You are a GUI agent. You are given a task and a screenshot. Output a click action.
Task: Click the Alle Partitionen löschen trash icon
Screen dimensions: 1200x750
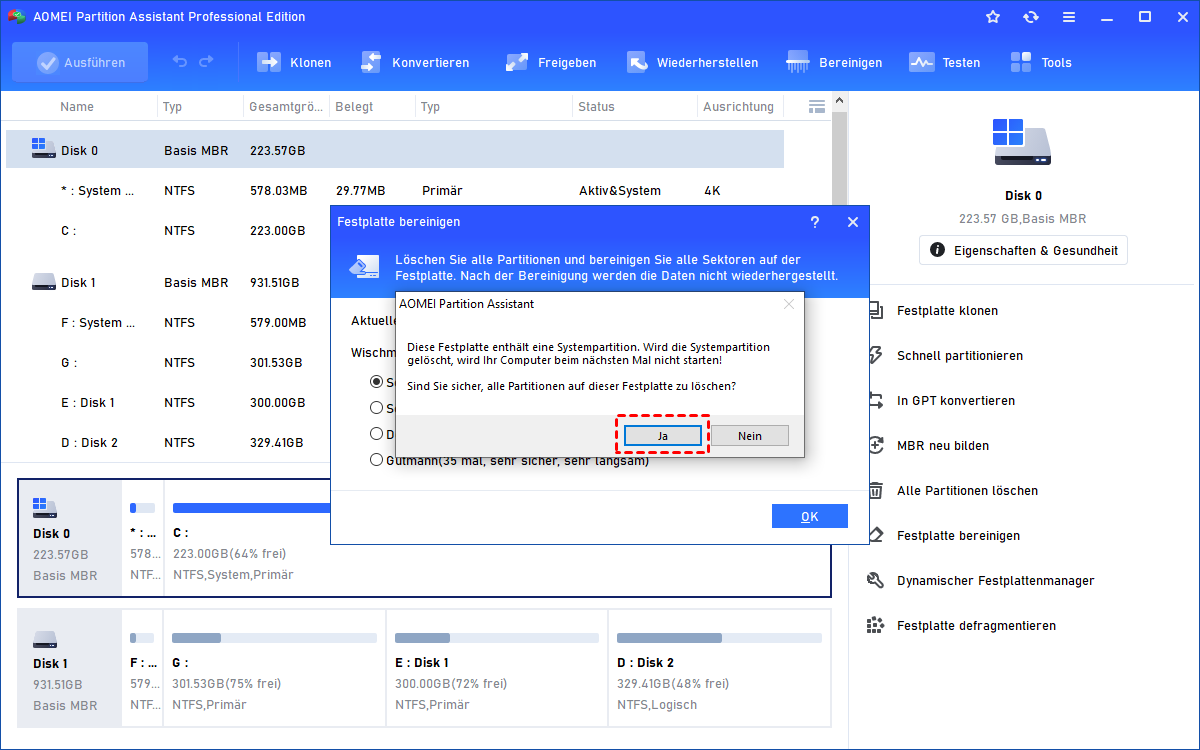point(875,490)
